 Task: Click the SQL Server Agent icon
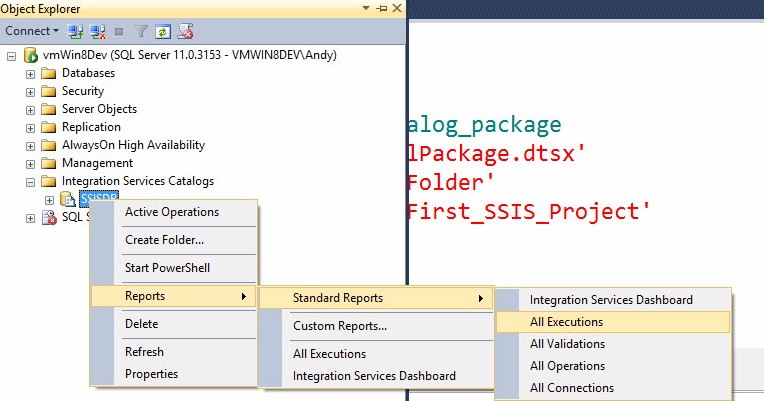point(49,217)
